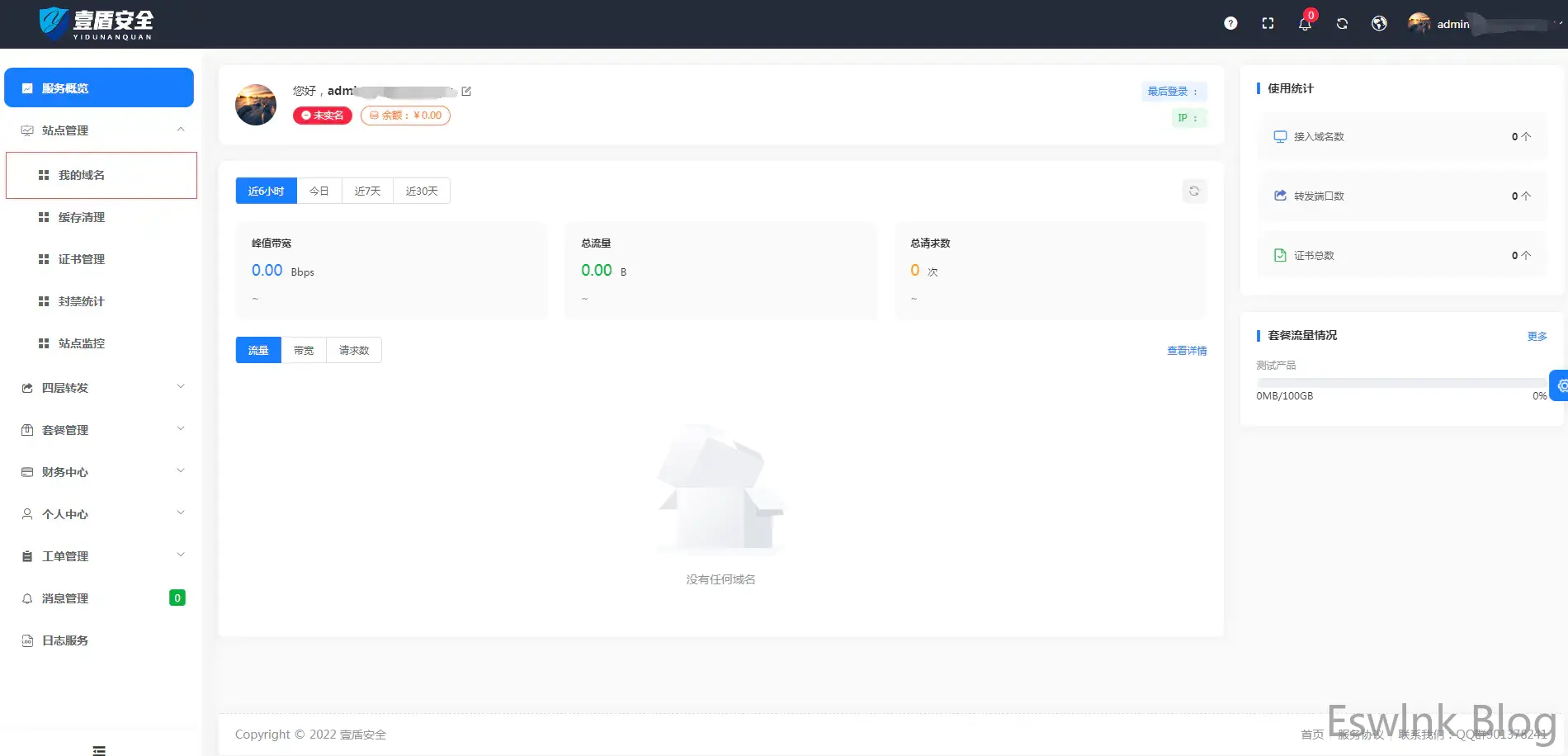Viewport: 1568px width, 756px height.
Task: Refresh the statistics panel data
Action: [1193, 191]
